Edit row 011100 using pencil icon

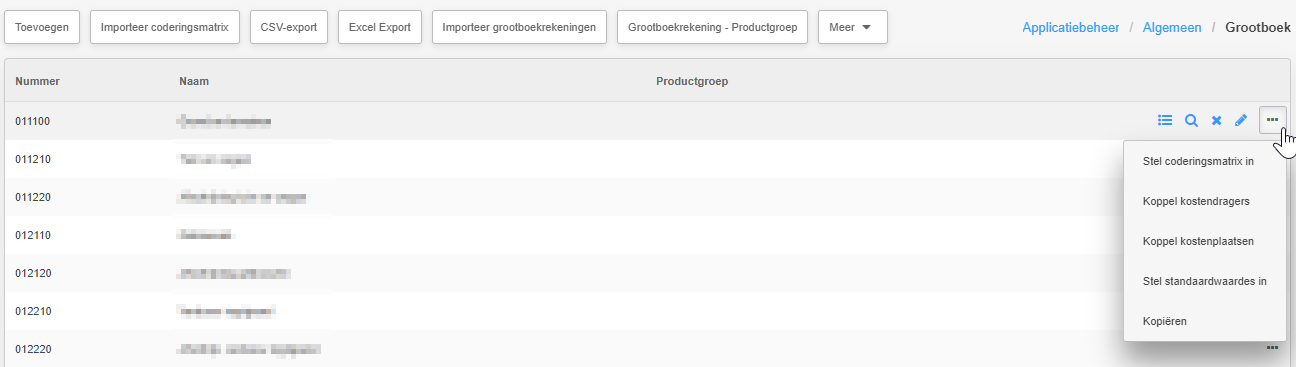point(1241,120)
